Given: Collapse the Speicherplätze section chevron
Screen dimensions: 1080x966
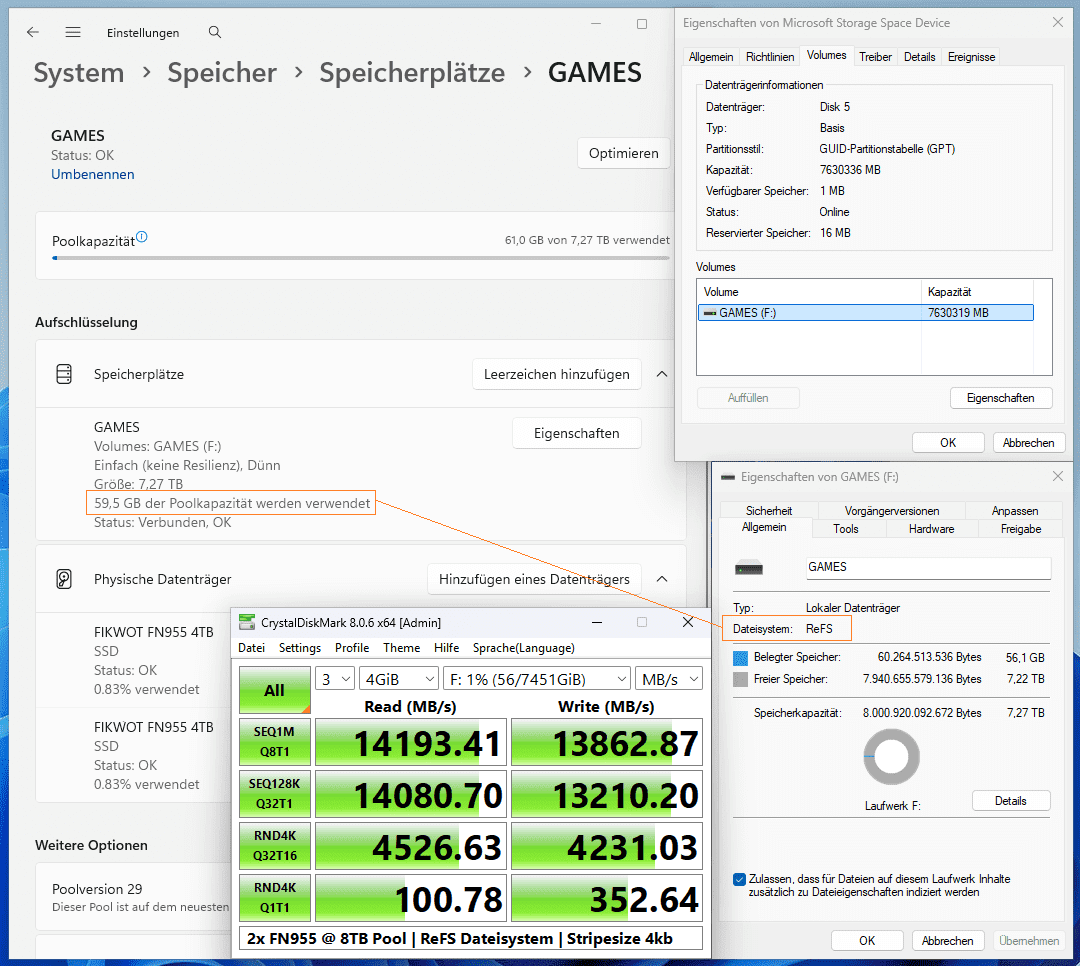Looking at the screenshot, I should [x=662, y=374].
